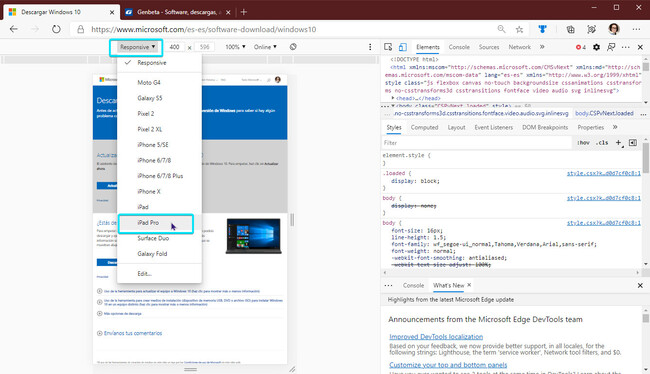Choose Pixel 2 XL device

click(160, 129)
